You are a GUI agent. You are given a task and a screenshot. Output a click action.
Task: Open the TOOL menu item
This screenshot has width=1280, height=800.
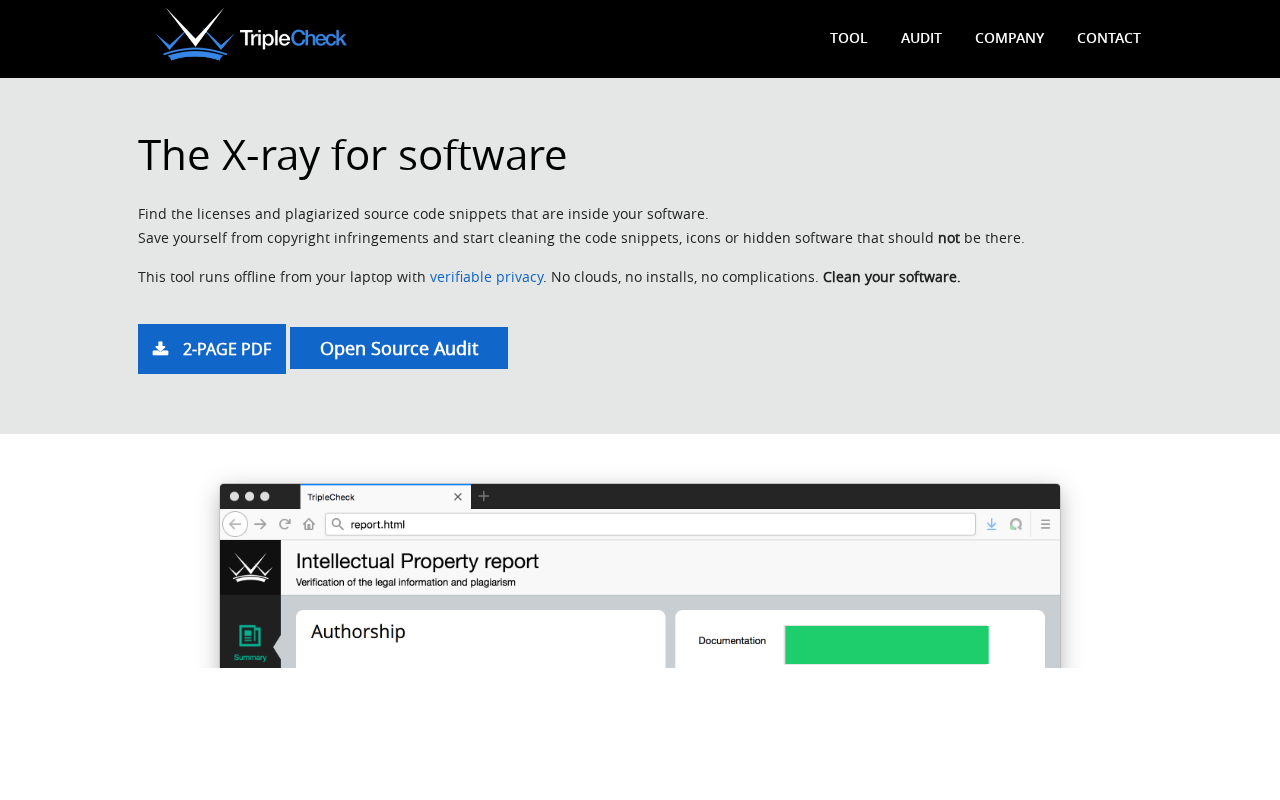(x=849, y=38)
